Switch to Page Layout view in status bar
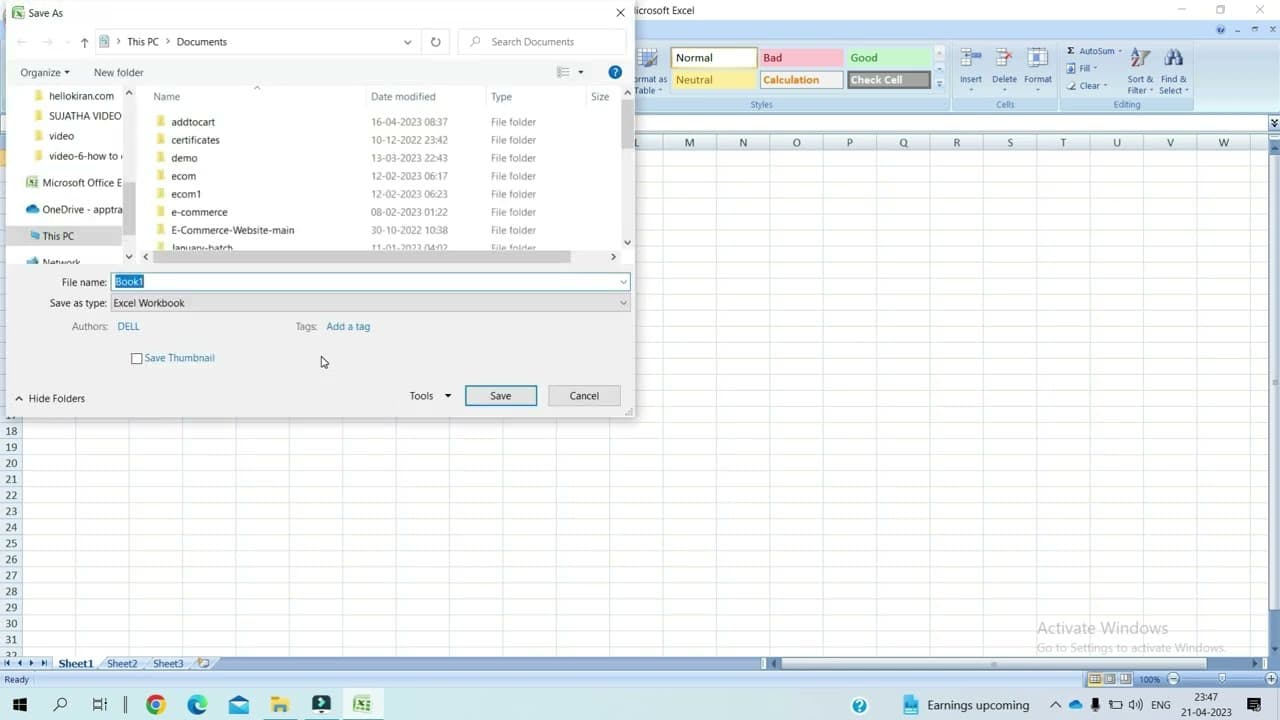 tap(1110, 679)
